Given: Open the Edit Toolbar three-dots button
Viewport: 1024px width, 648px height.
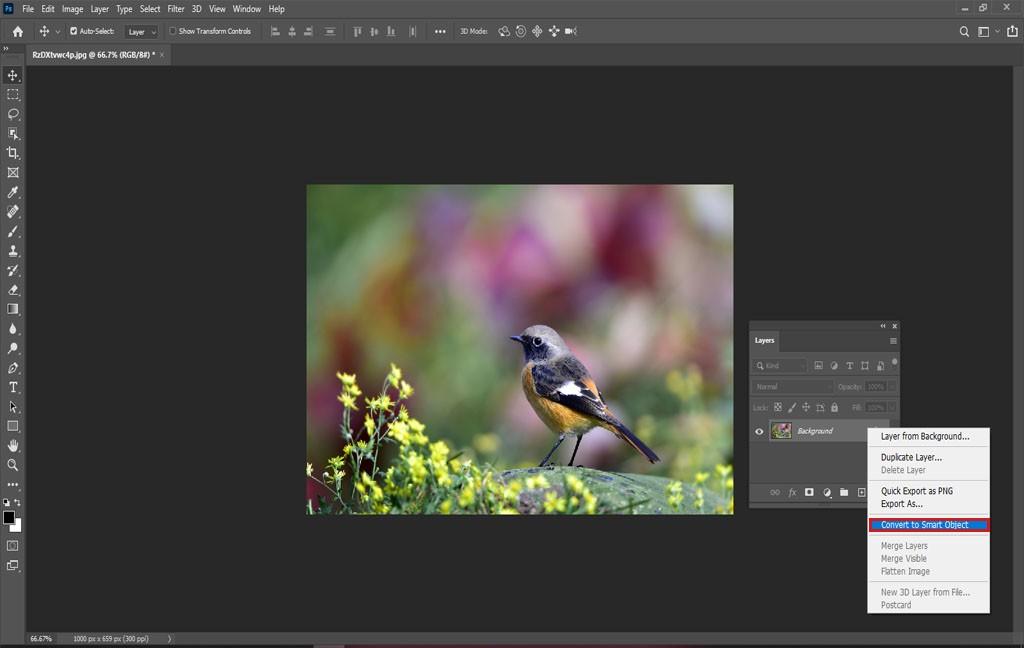Looking at the screenshot, I should 12,485.
